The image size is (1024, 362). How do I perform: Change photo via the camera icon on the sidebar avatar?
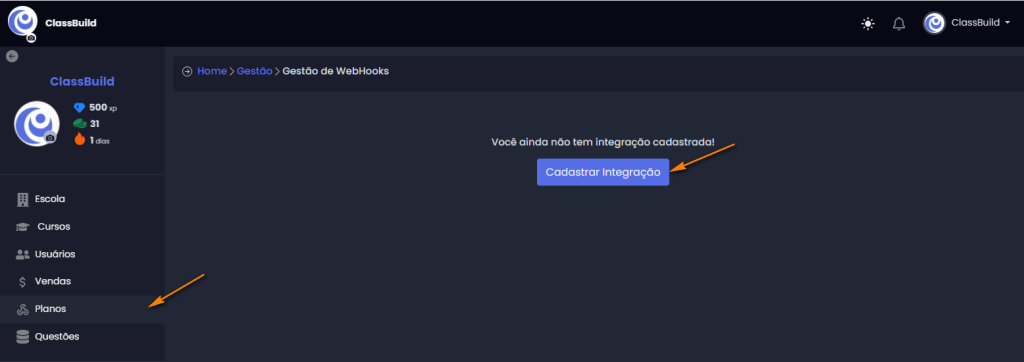(50, 137)
